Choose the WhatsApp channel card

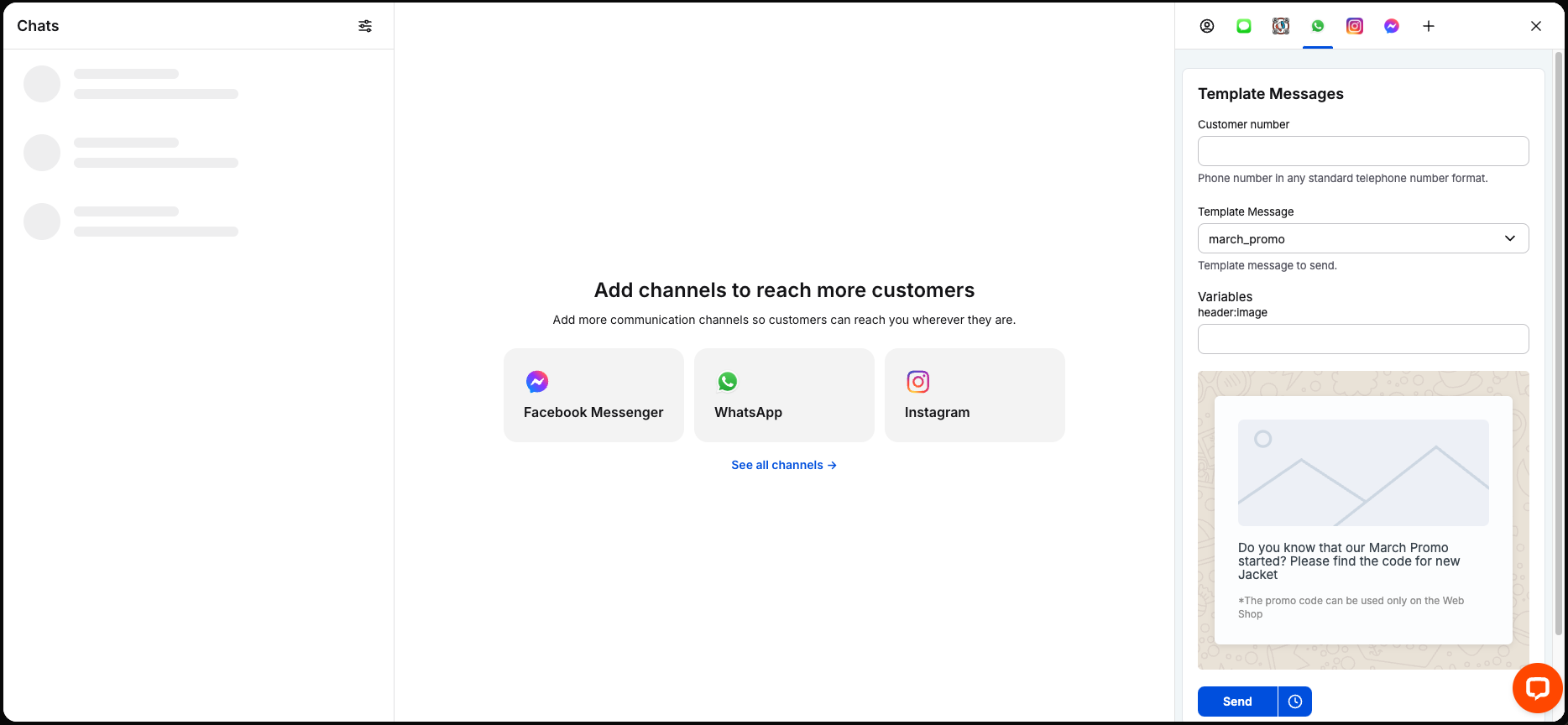(x=784, y=395)
